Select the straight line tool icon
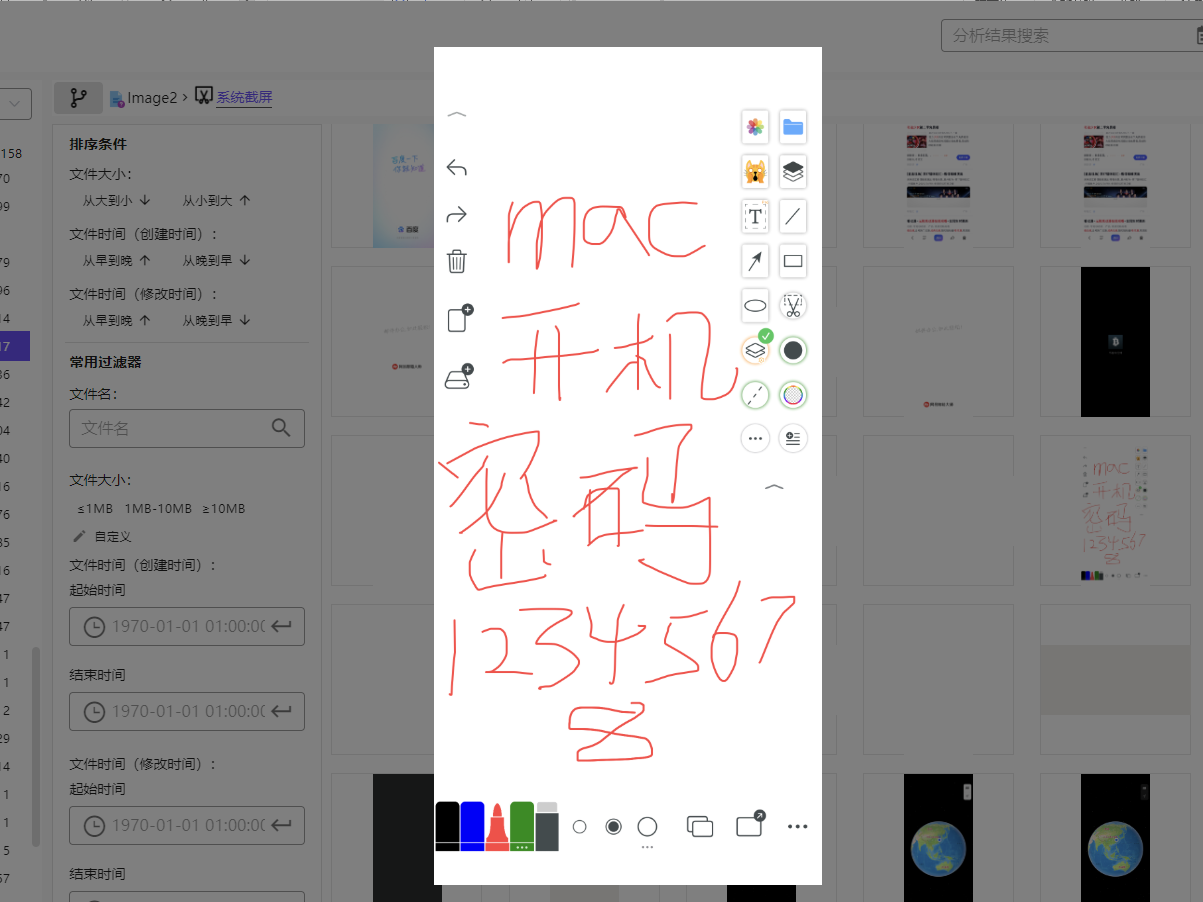This screenshot has height=902, width=1203. click(793, 216)
